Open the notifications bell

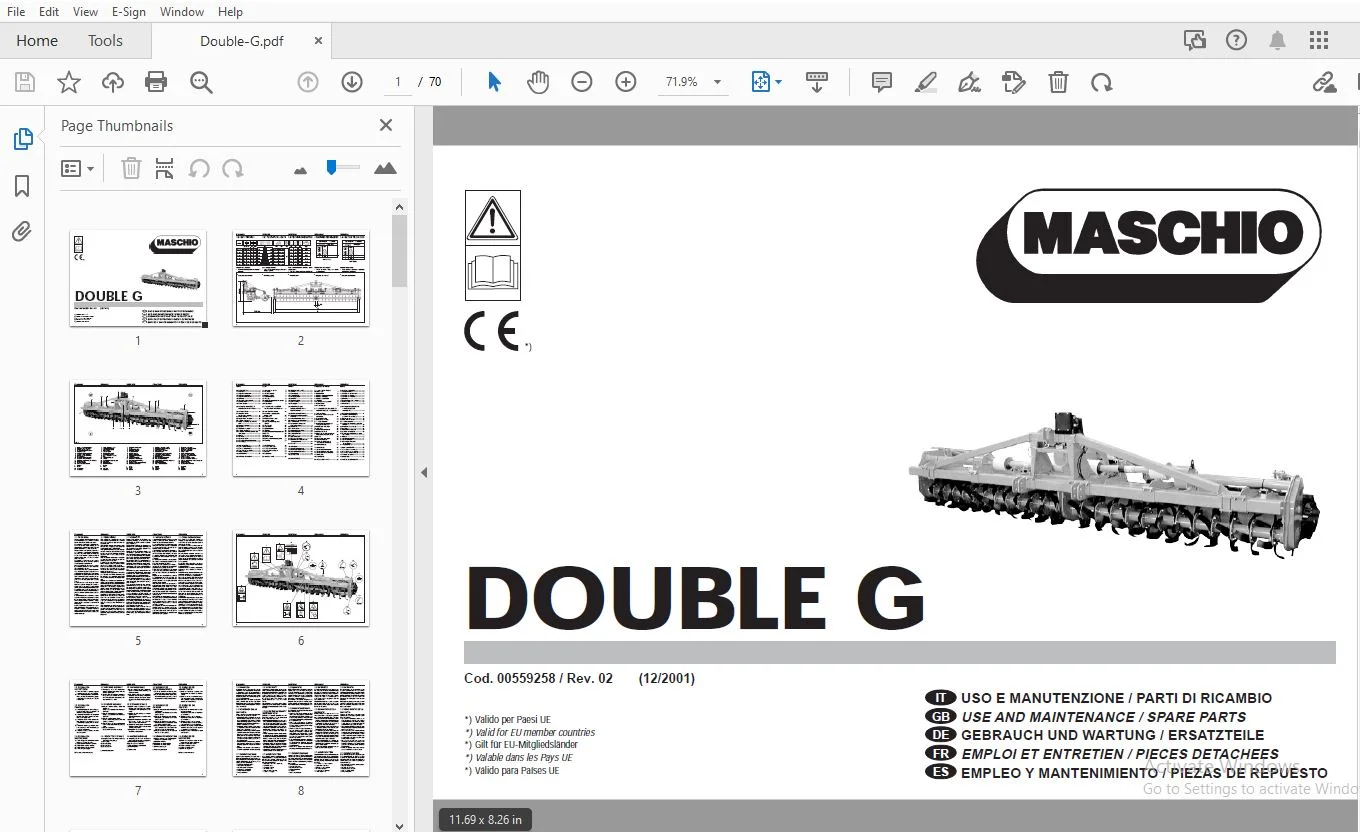pyautogui.click(x=1277, y=41)
